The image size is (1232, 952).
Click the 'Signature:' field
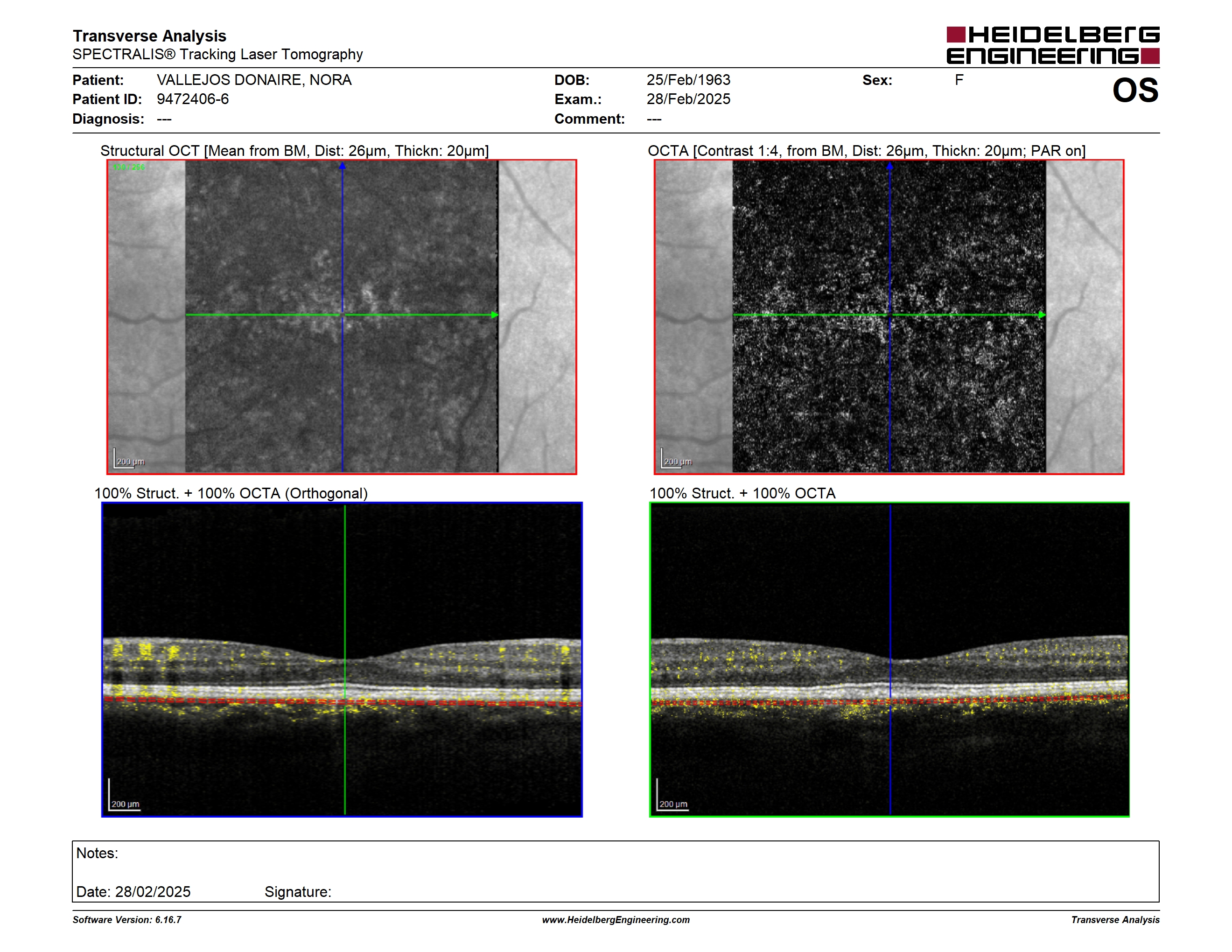pyautogui.click(x=298, y=892)
